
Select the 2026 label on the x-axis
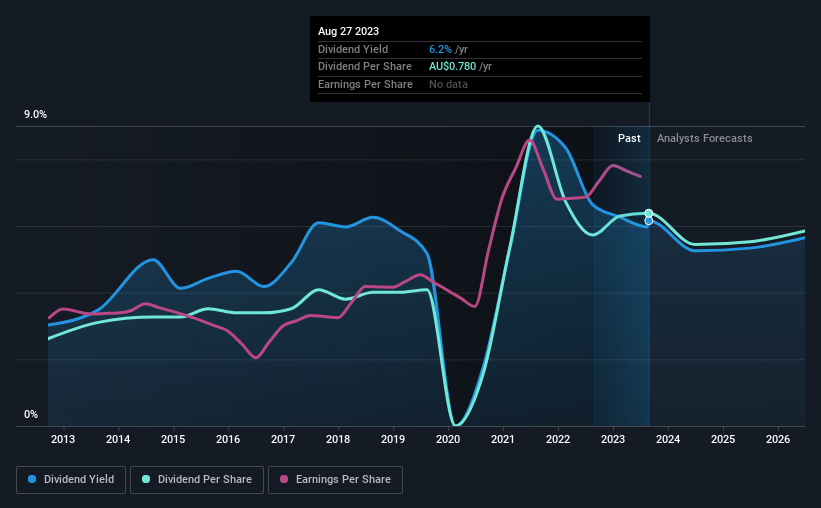pos(778,439)
